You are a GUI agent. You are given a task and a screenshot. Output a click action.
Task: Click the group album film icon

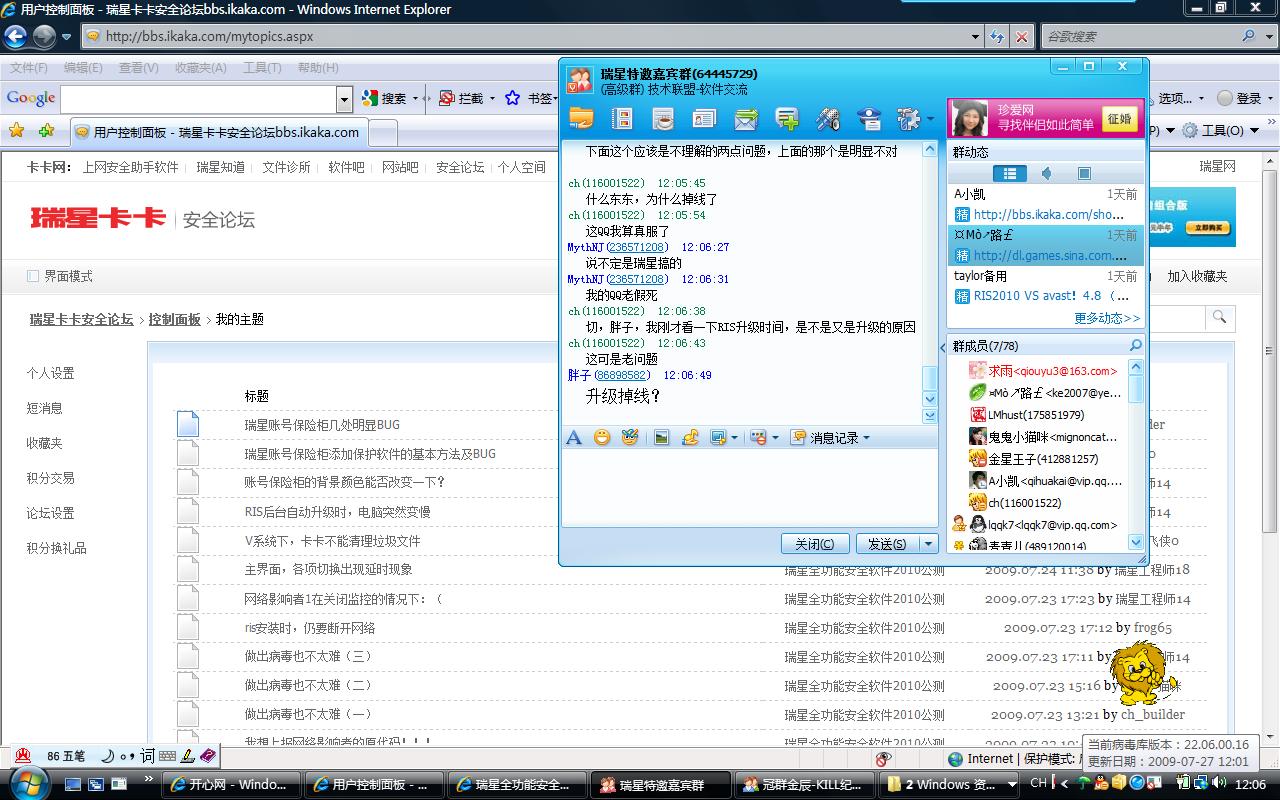pos(622,119)
